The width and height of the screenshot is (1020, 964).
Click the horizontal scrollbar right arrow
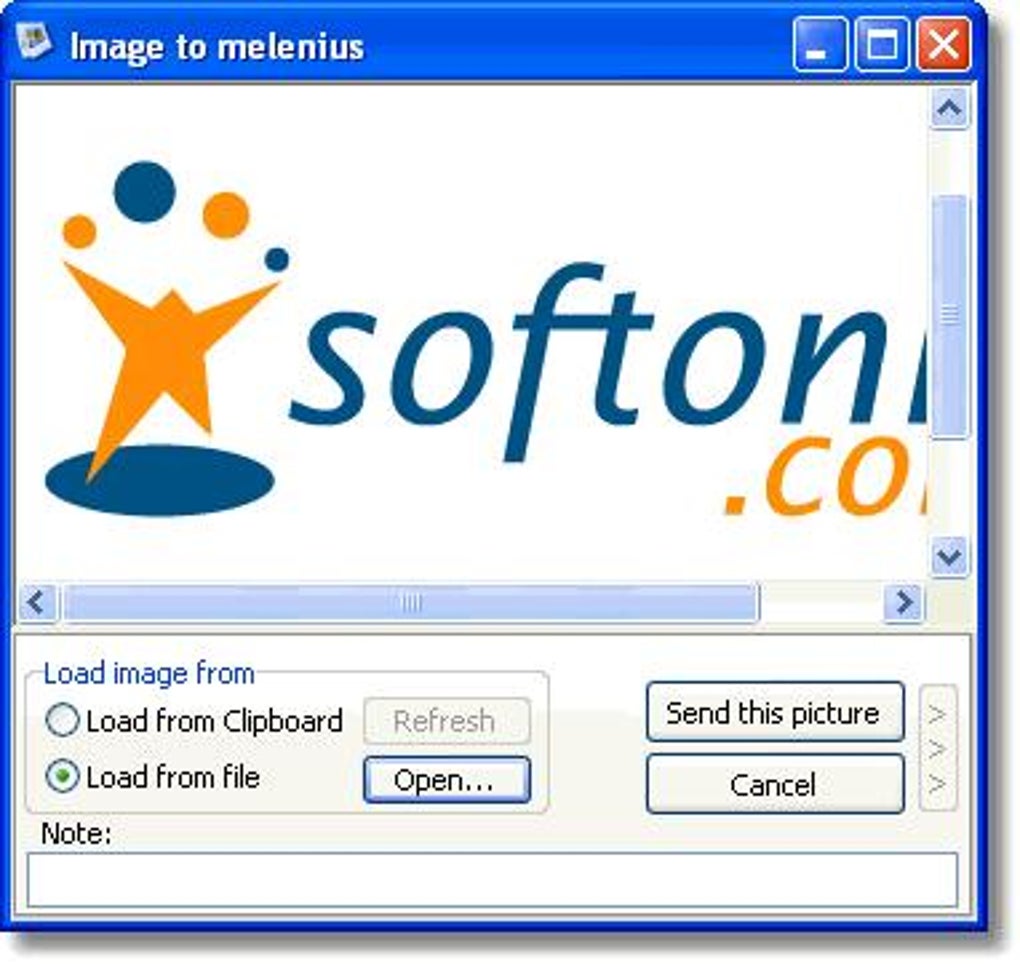click(903, 603)
